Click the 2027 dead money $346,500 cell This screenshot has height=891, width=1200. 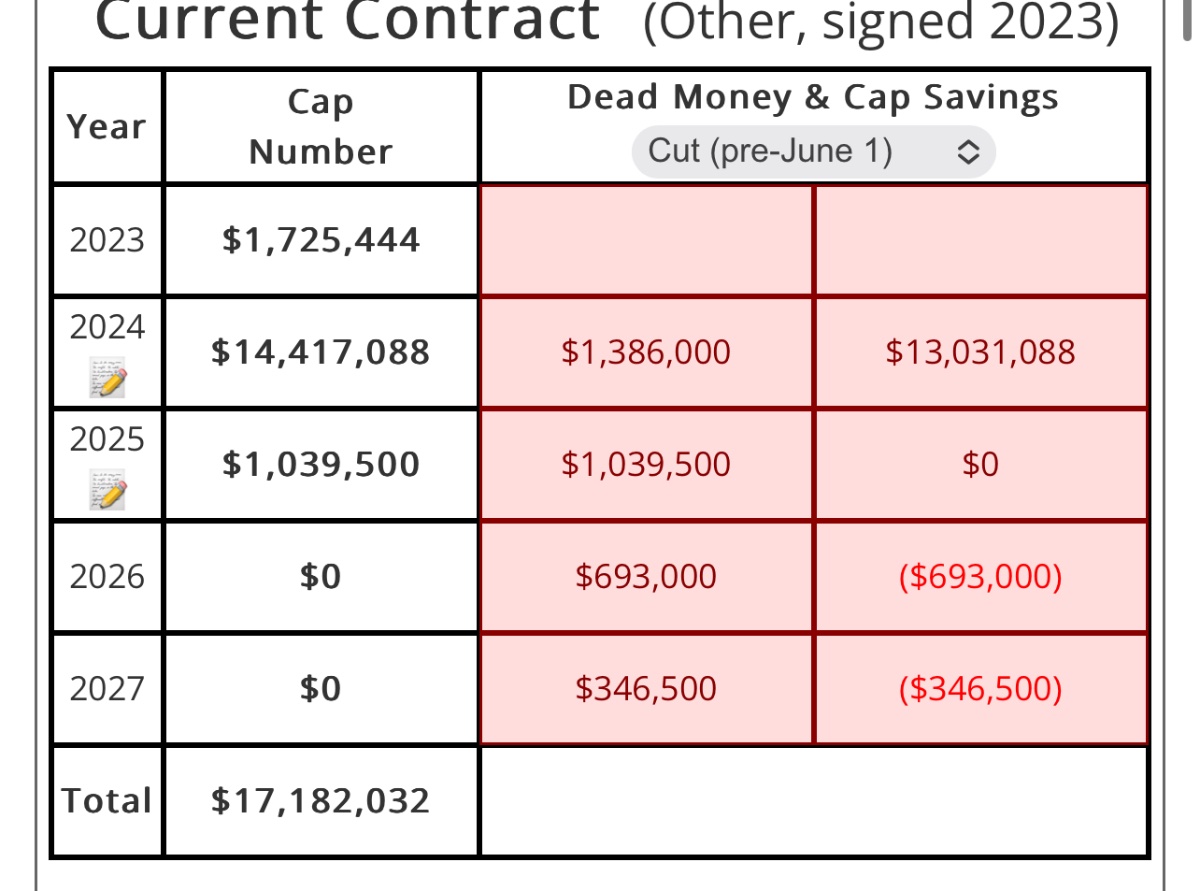coord(646,688)
